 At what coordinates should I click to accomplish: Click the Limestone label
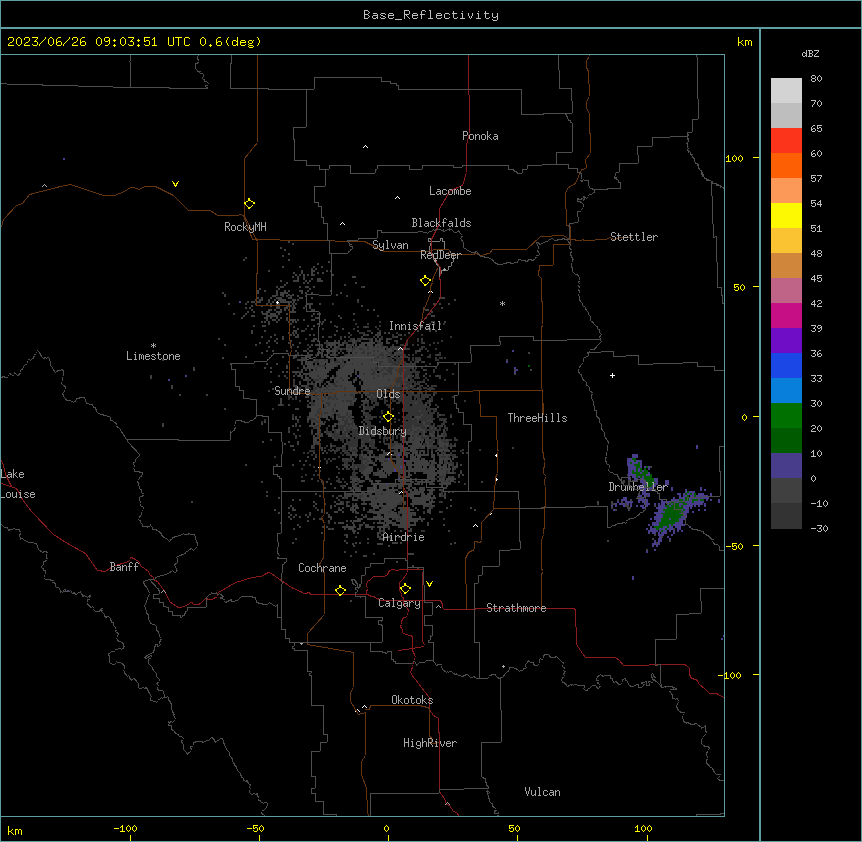click(153, 356)
